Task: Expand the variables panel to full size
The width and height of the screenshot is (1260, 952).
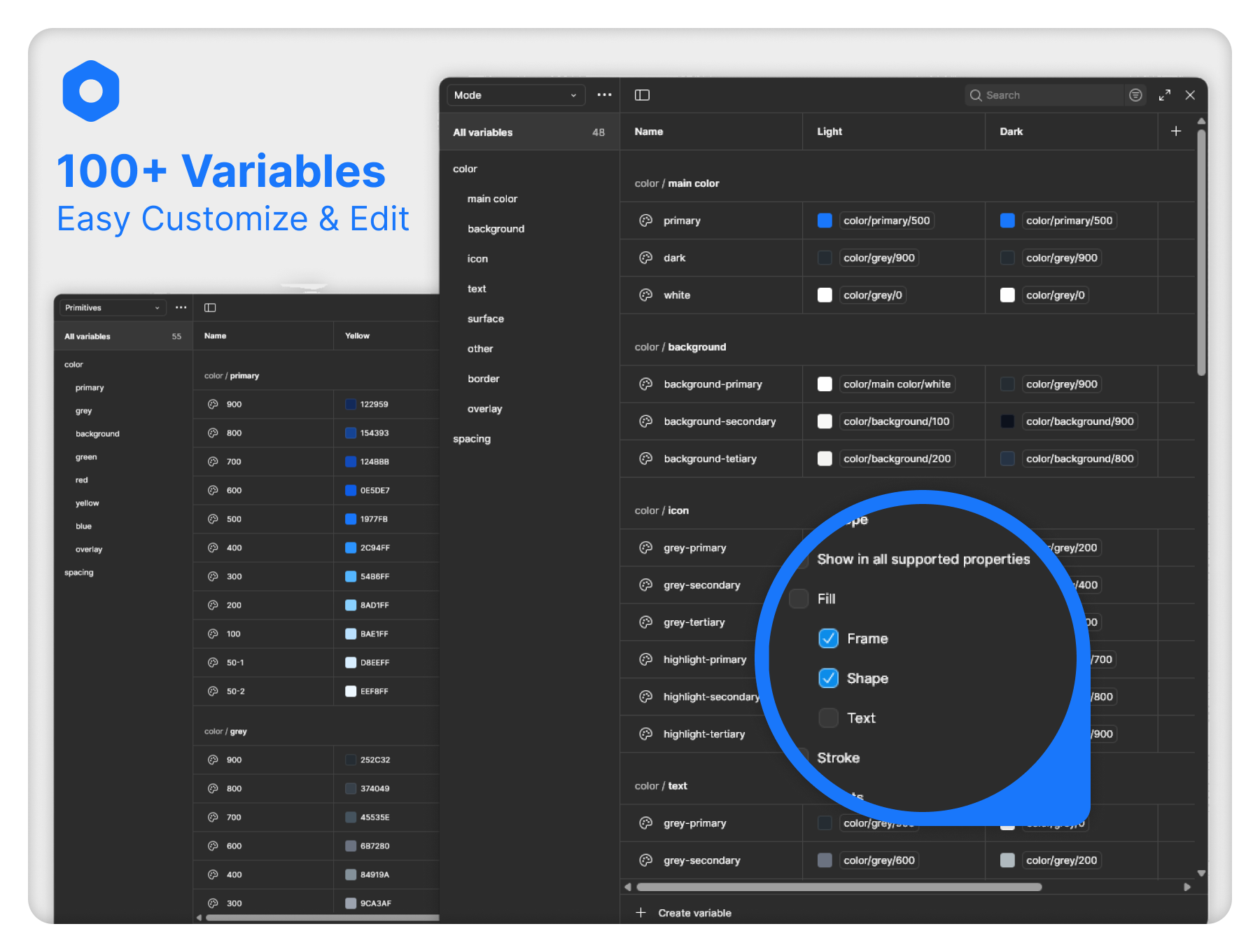Action: tap(1165, 95)
